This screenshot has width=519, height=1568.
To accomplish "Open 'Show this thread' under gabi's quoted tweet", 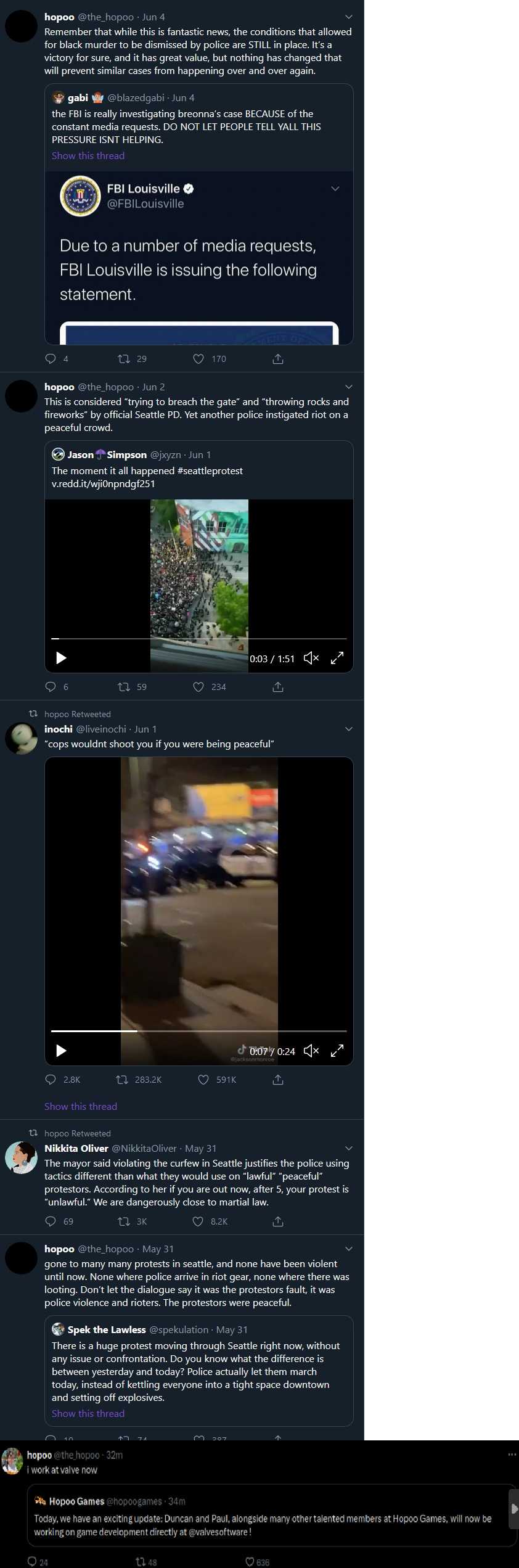I will 88,155.
